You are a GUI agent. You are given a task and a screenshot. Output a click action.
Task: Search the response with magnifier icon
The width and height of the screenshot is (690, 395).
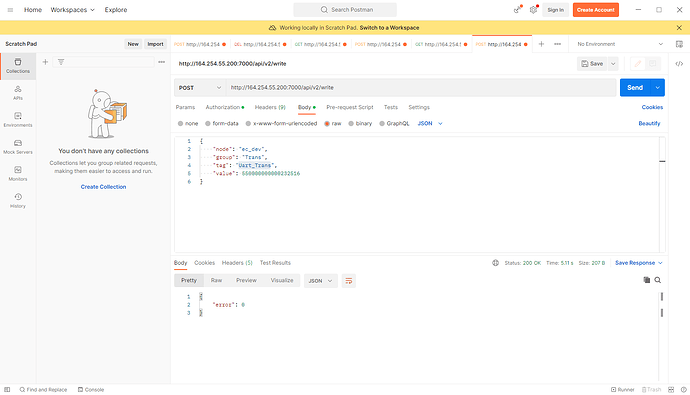tap(658, 280)
